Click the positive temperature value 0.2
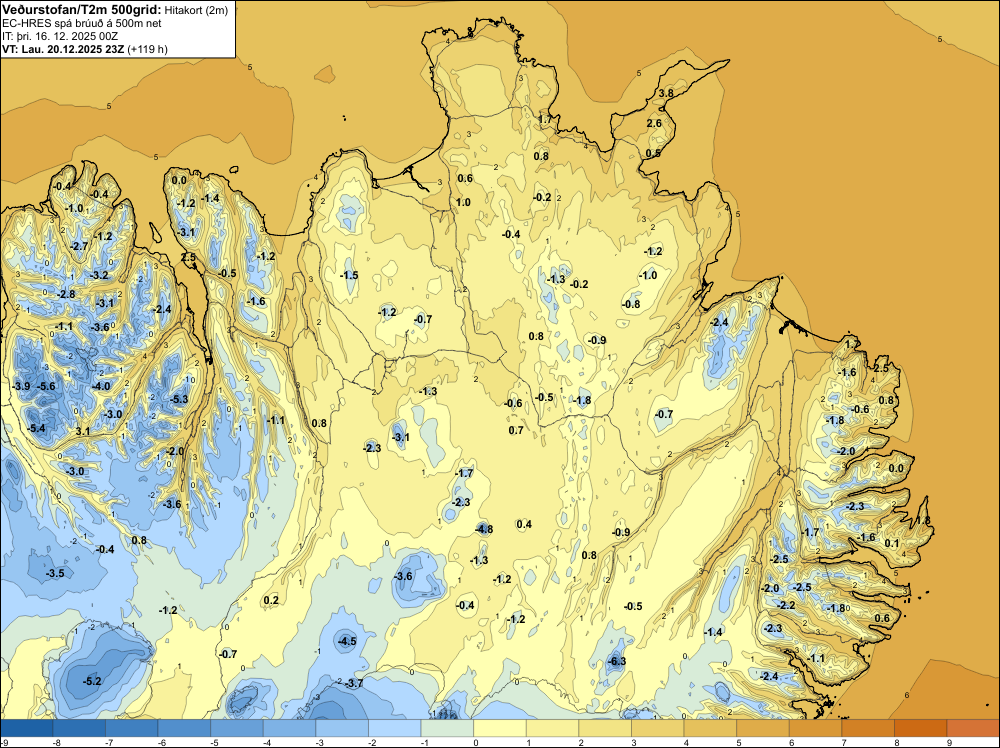The image size is (1000, 748). click(x=271, y=600)
